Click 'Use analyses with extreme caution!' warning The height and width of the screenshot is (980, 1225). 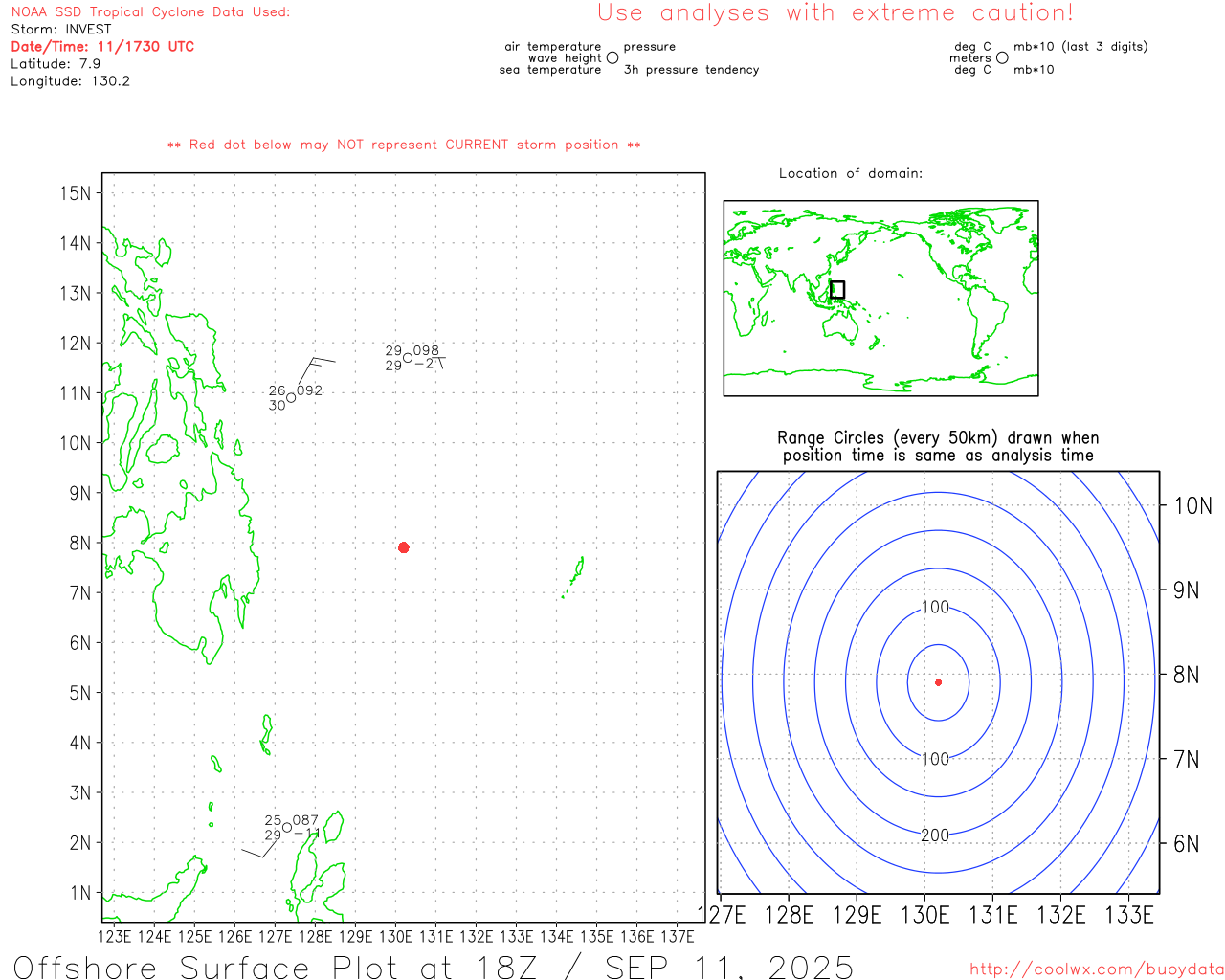835,13
